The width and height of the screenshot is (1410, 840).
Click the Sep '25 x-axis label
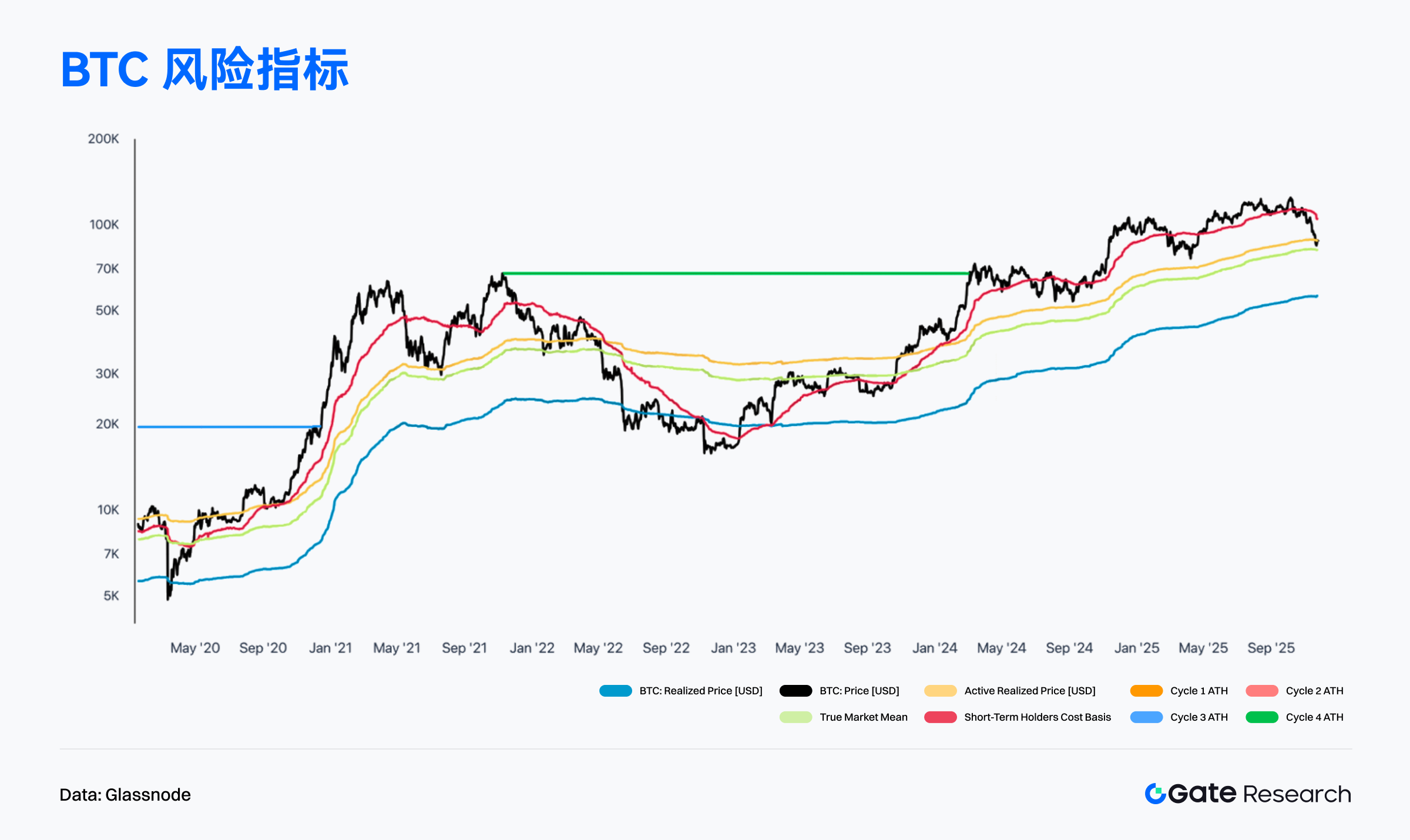pyautogui.click(x=1271, y=648)
